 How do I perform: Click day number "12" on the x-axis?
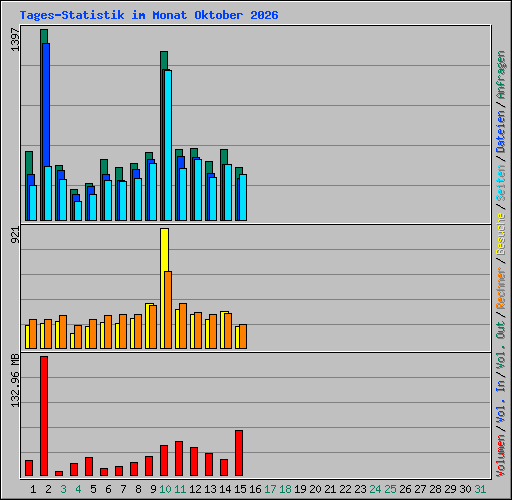(x=195, y=489)
